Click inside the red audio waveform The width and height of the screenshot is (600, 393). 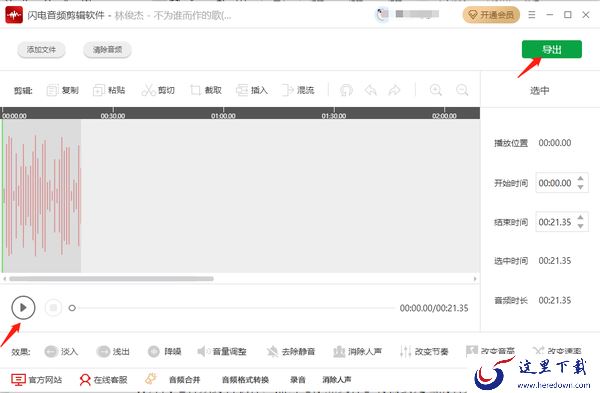point(42,196)
